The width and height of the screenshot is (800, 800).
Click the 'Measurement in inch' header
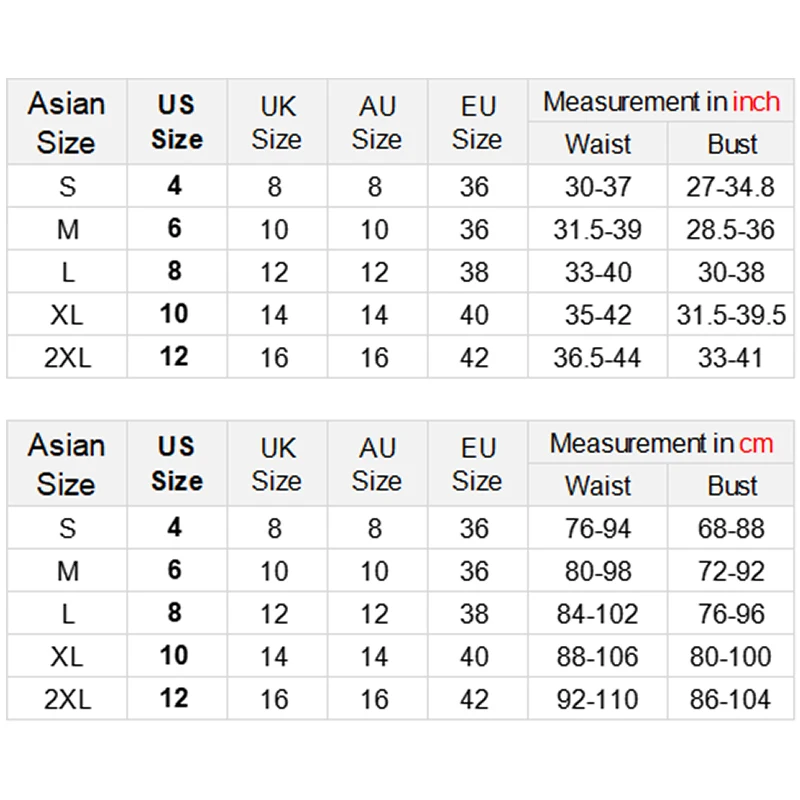(661, 102)
